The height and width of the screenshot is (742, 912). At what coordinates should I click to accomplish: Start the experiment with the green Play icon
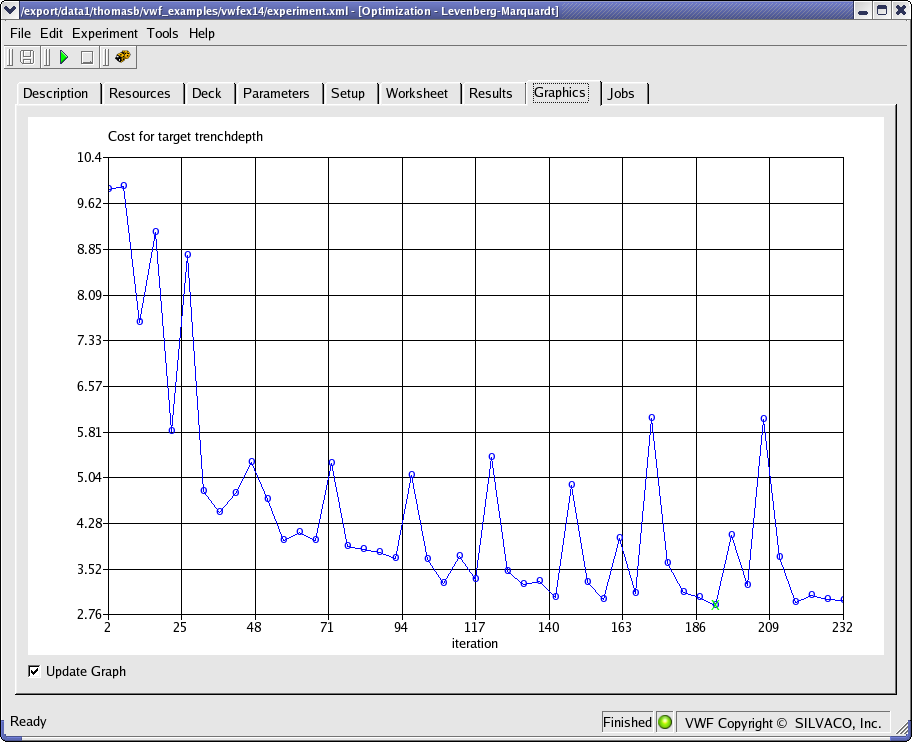tap(64, 57)
